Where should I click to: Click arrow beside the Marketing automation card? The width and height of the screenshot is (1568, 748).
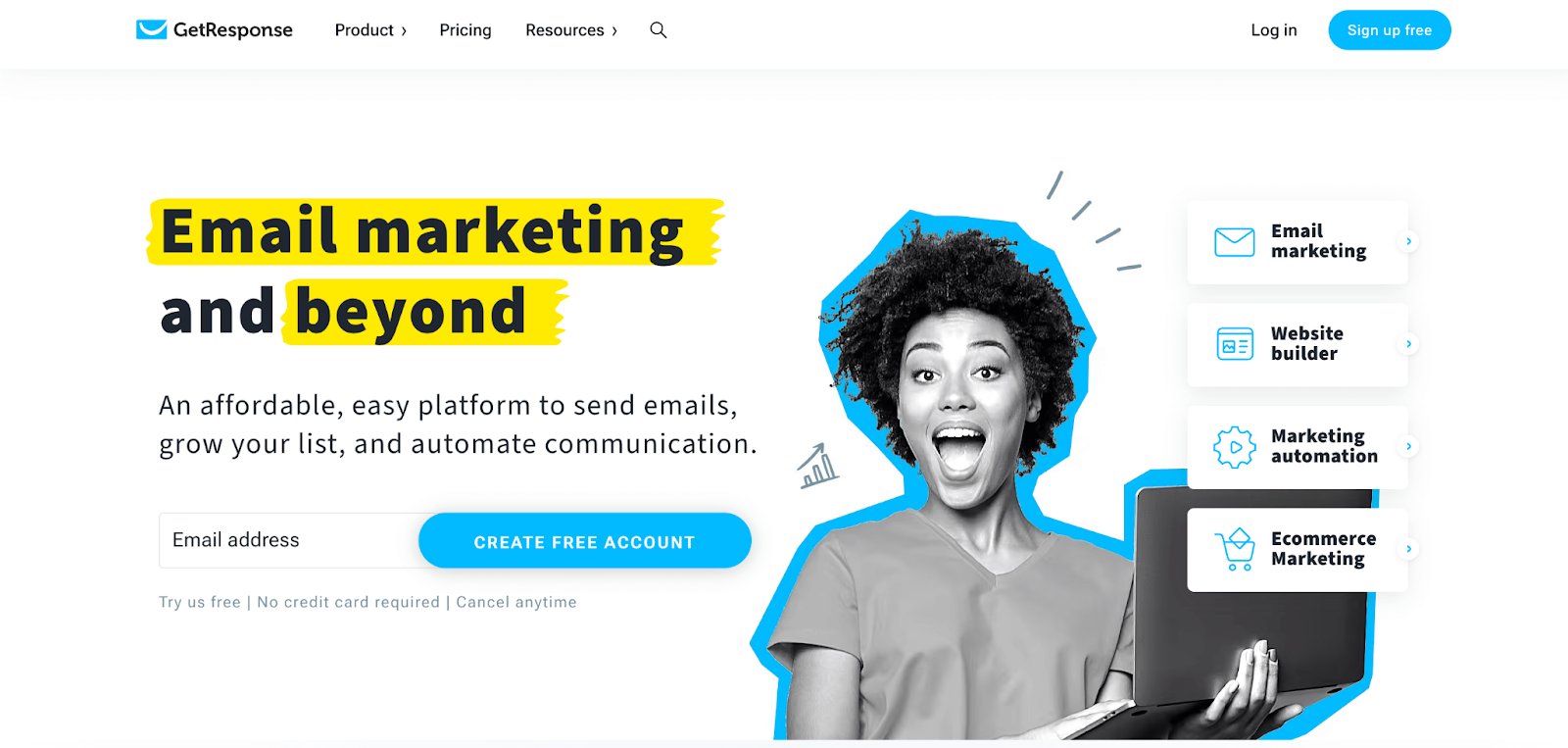pos(1408,446)
